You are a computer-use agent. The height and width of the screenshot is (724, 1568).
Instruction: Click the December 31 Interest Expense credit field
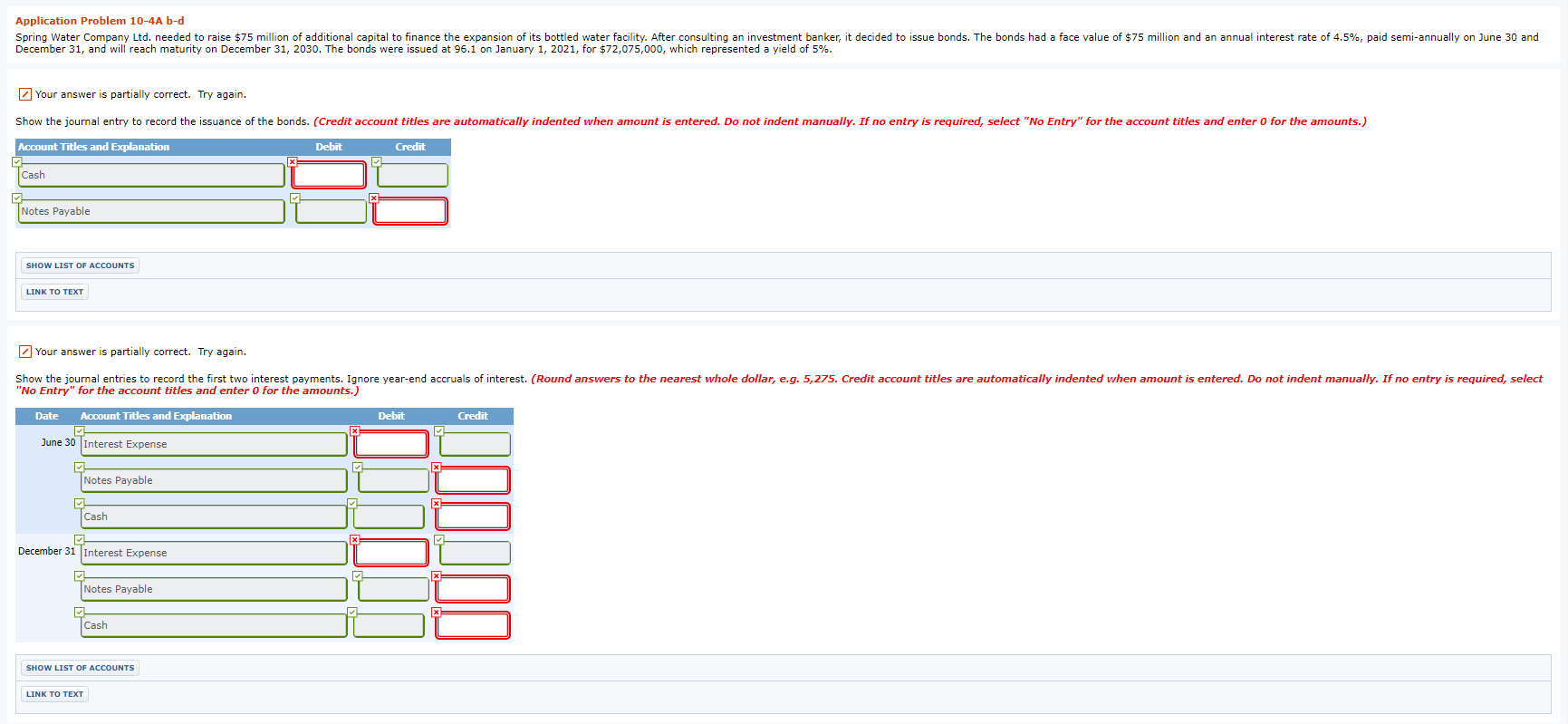tap(475, 553)
